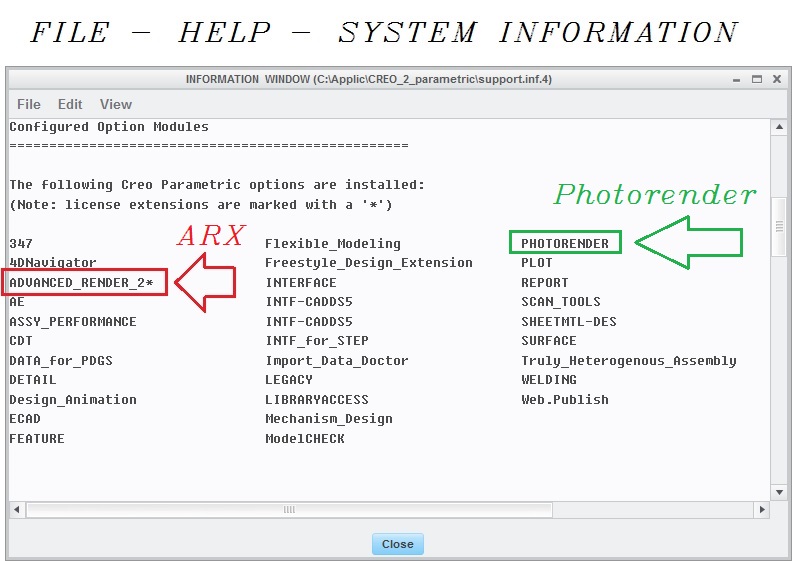Click the vertical scrollbar up arrow

tap(779, 127)
